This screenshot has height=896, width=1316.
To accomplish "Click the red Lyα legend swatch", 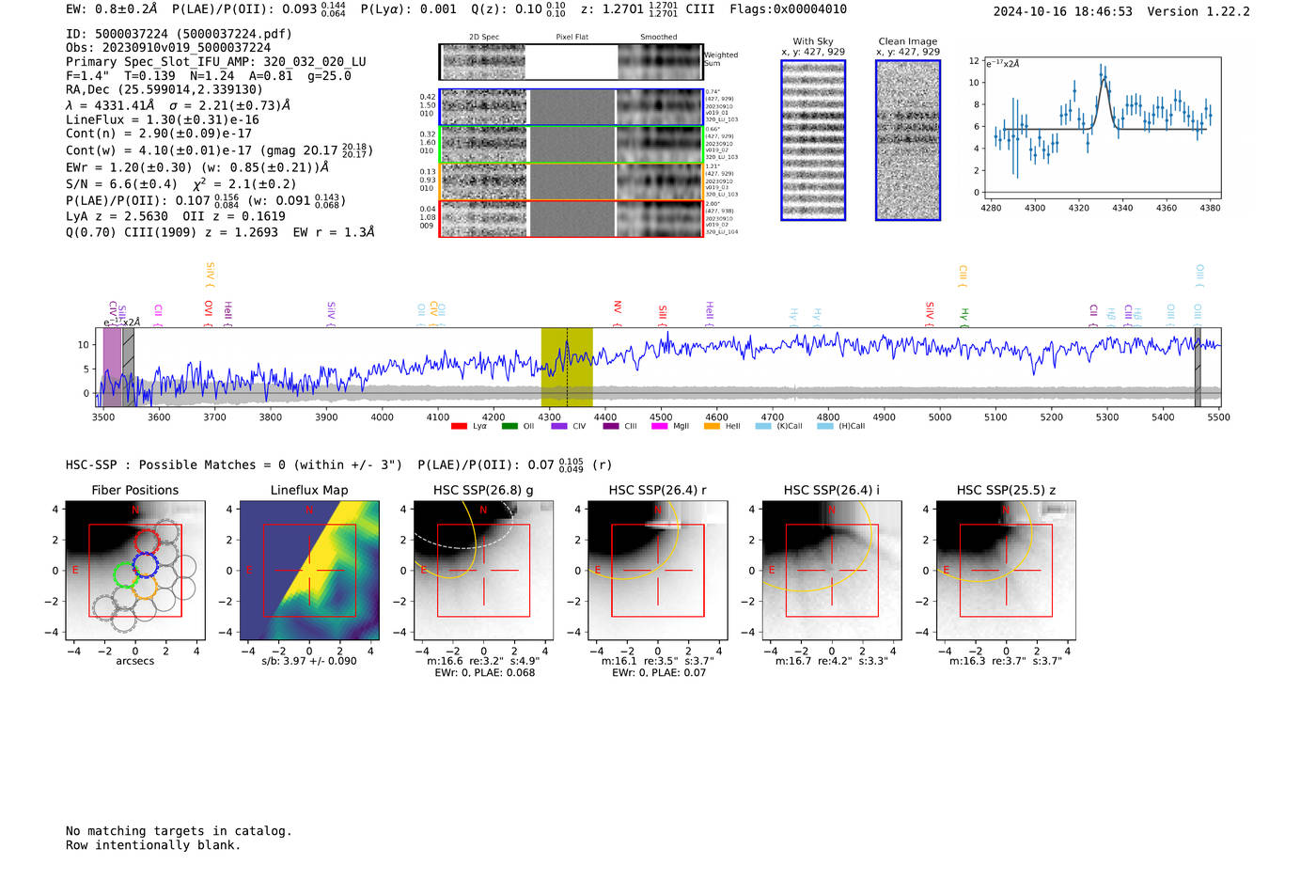I will (x=459, y=426).
